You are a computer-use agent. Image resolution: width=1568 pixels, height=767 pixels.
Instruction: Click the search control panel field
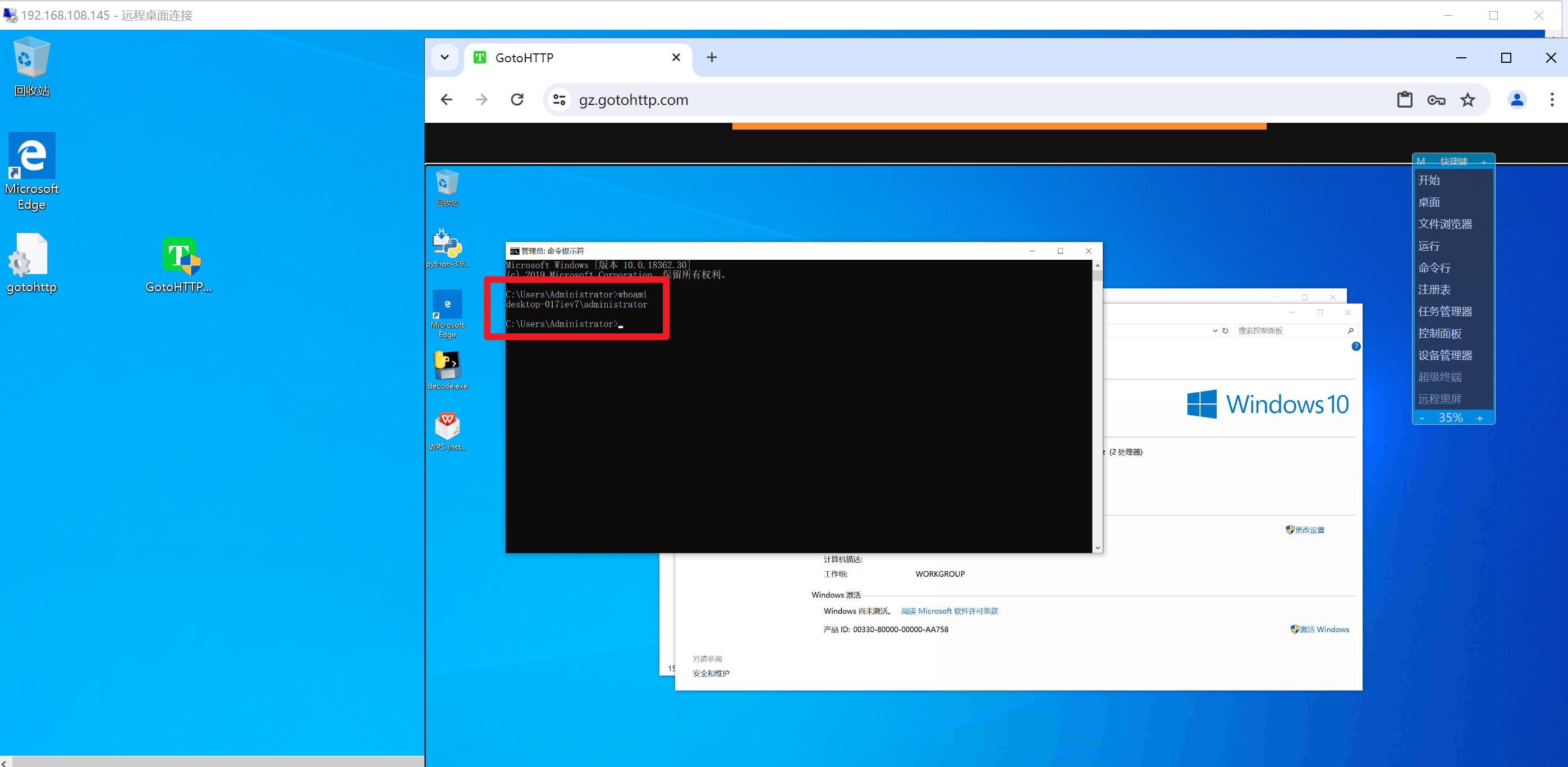point(1289,330)
